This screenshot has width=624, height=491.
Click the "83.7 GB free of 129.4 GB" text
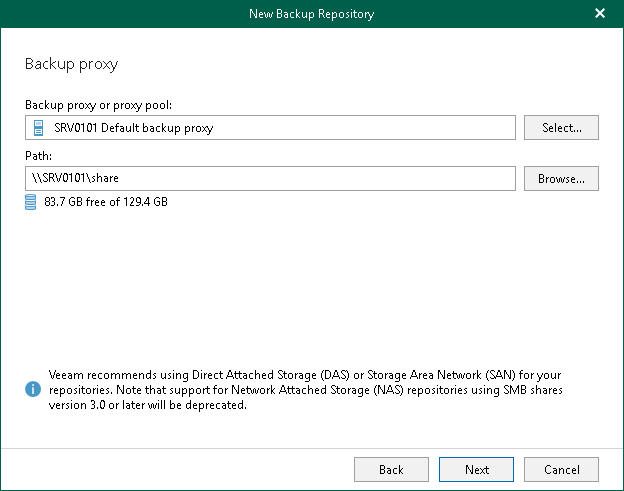click(106, 202)
